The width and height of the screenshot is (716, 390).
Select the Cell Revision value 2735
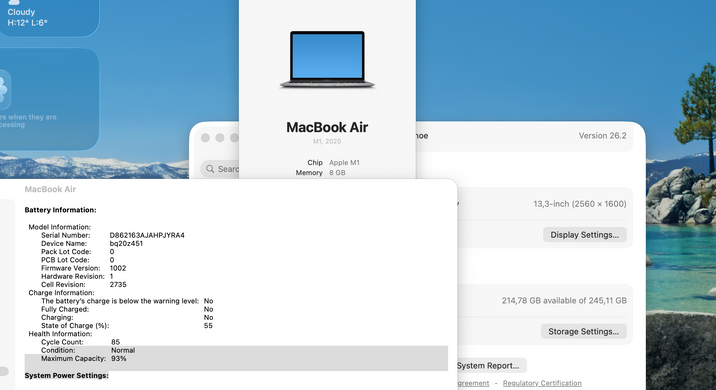118,285
